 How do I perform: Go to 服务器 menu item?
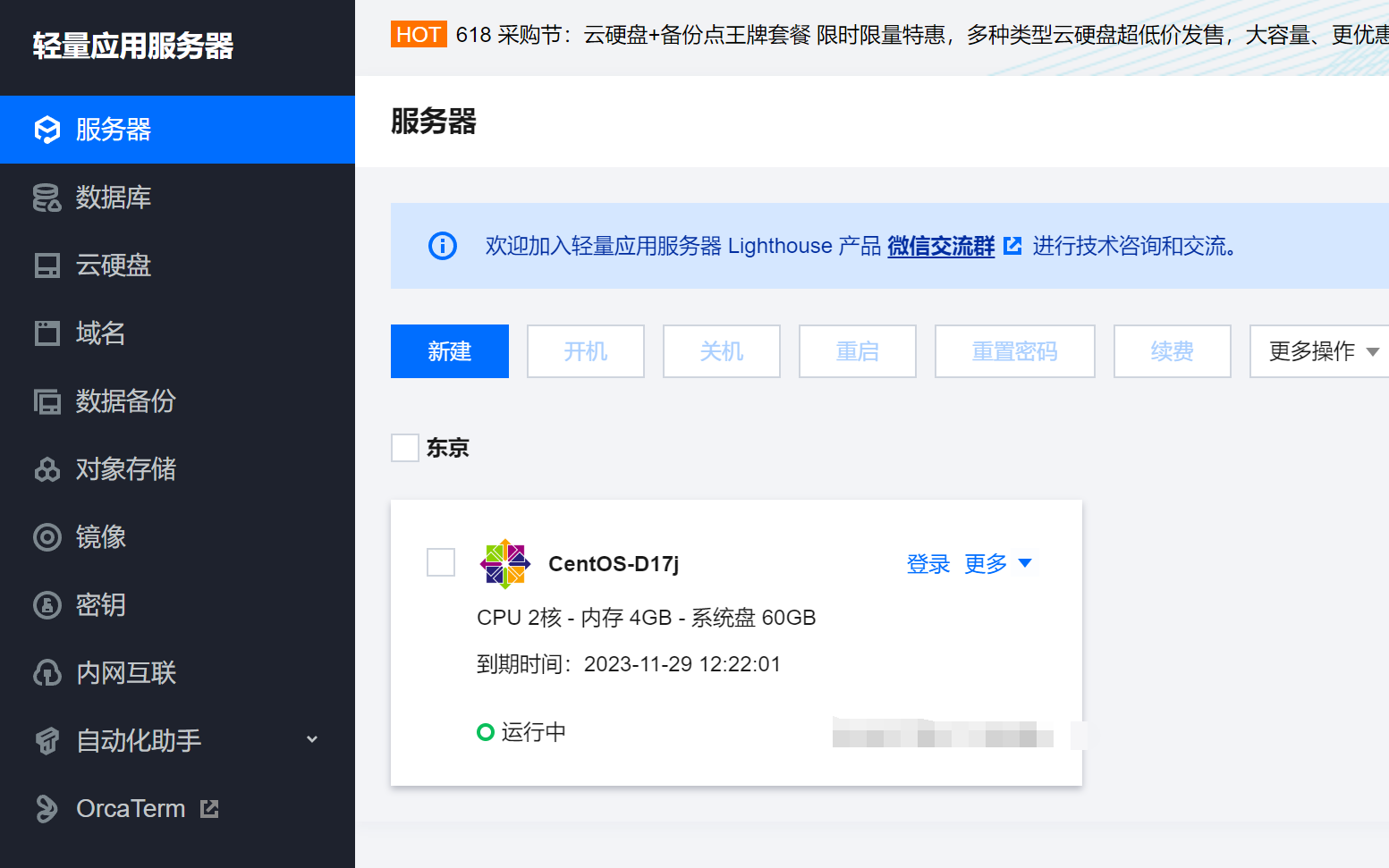[177, 130]
